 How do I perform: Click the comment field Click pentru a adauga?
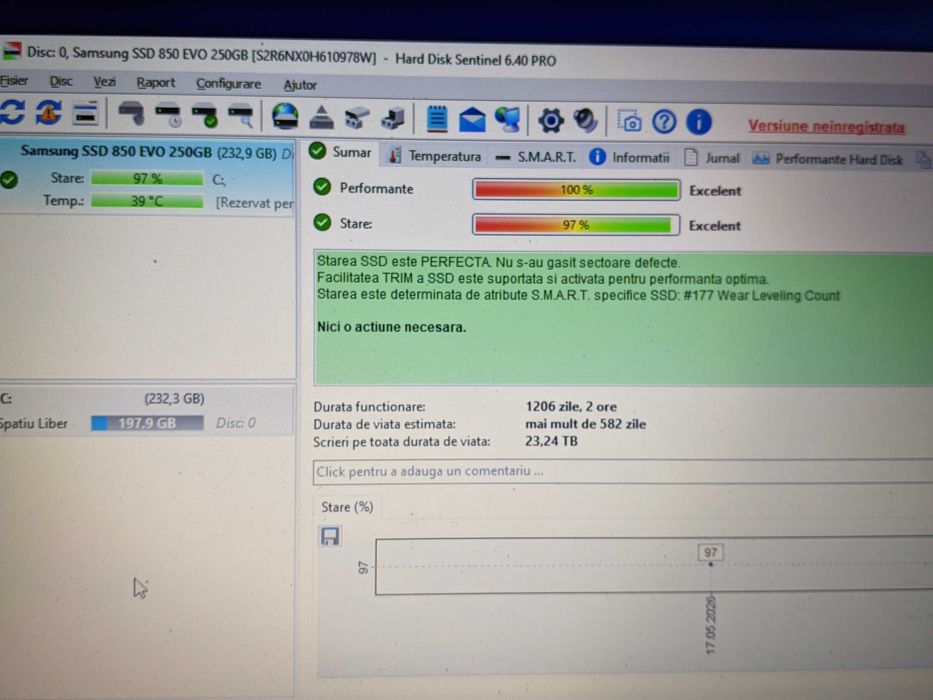click(x=622, y=471)
